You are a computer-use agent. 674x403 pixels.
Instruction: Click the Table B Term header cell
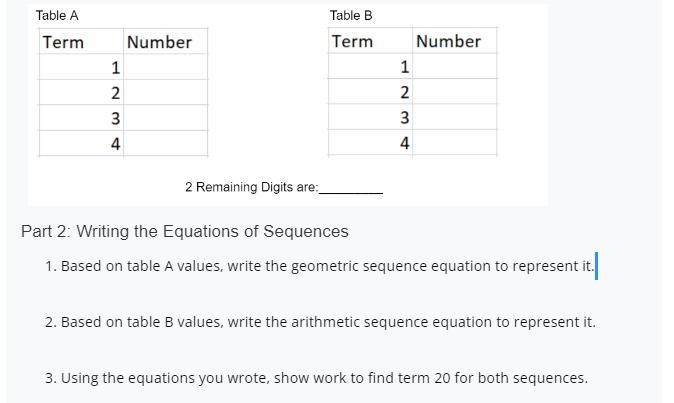371,40
